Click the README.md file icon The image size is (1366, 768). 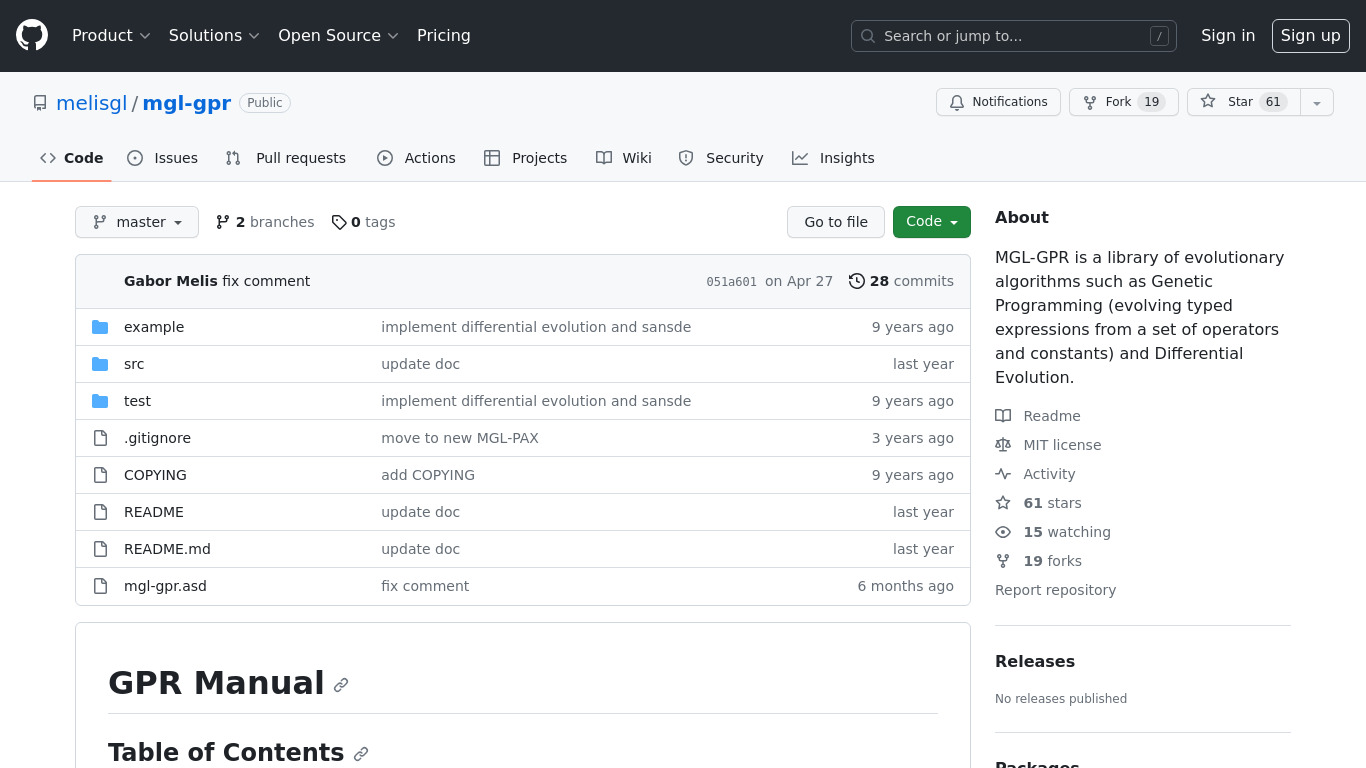point(100,549)
